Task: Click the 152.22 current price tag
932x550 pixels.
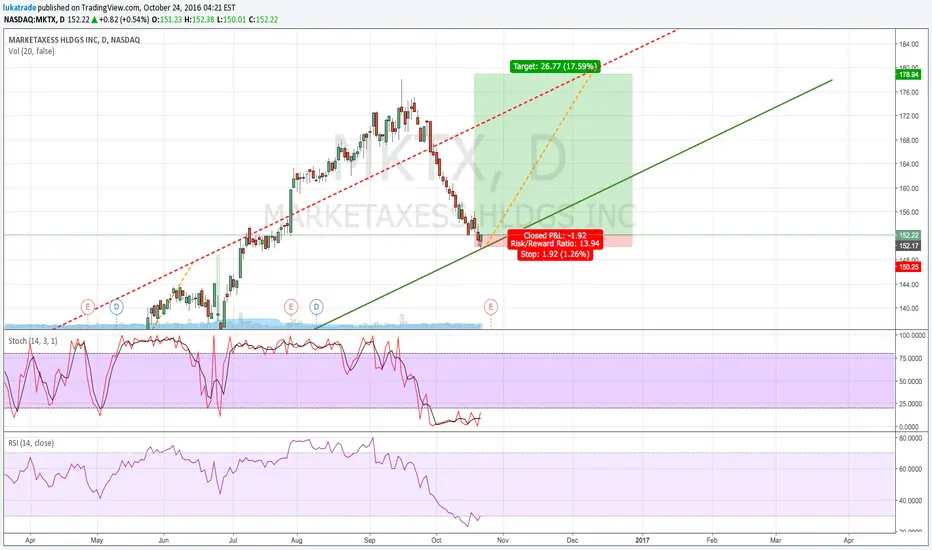Action: [x=909, y=235]
